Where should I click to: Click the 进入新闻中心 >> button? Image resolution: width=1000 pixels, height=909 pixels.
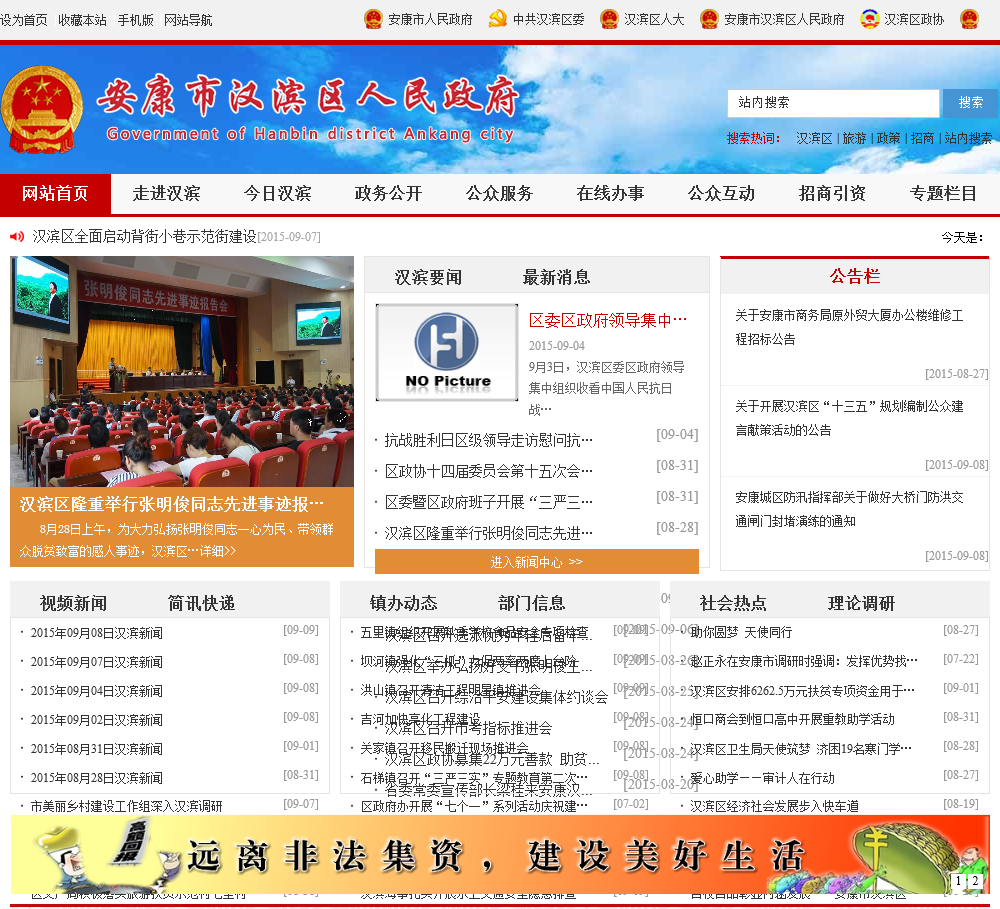(536, 561)
